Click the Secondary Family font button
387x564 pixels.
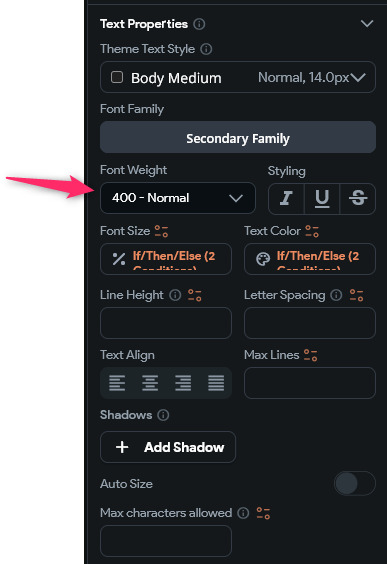pyautogui.click(x=238, y=137)
